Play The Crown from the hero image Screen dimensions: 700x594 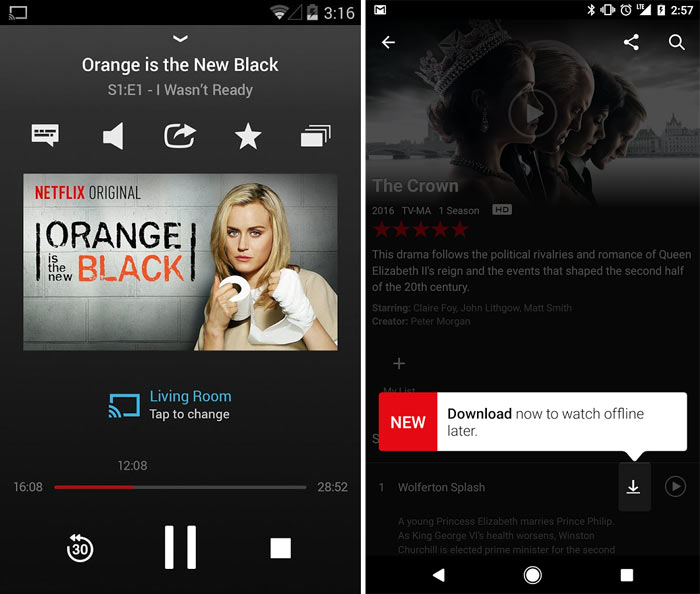[532, 113]
